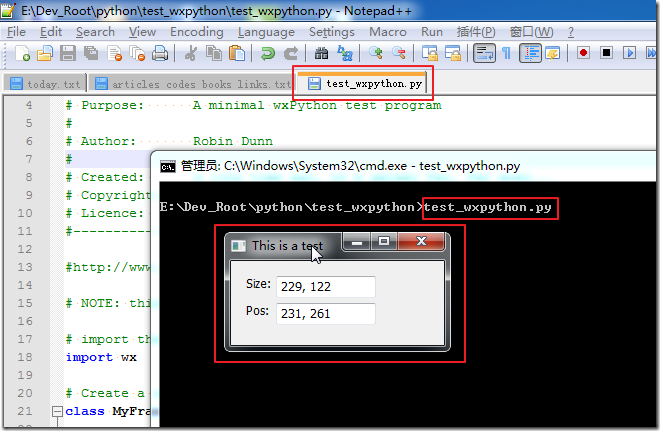
Task: Open the File menu
Action: [x=16, y=32]
